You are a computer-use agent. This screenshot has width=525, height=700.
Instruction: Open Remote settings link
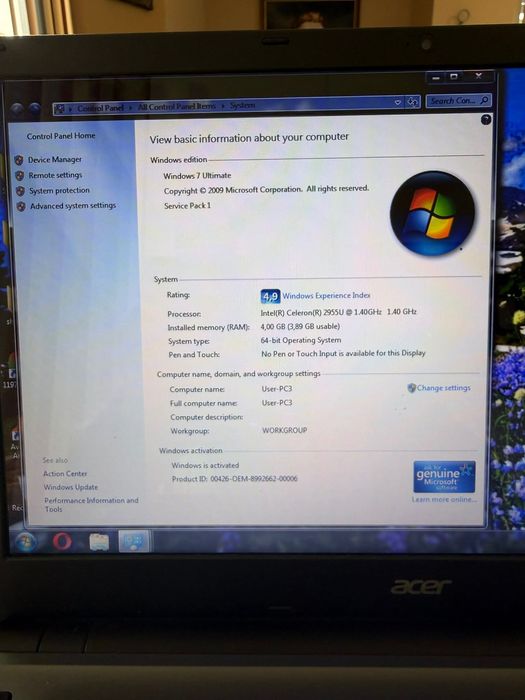(55, 175)
